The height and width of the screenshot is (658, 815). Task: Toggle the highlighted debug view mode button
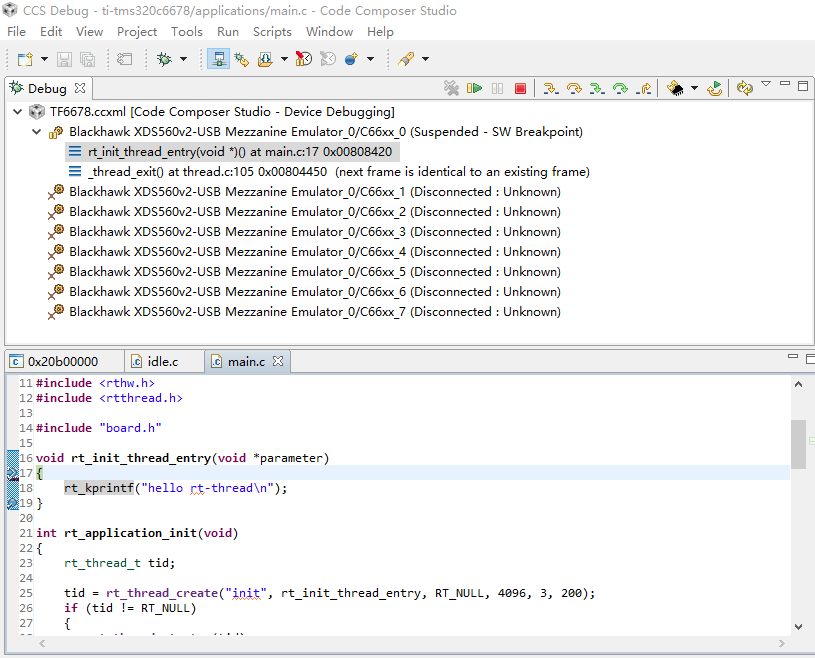[x=218, y=60]
